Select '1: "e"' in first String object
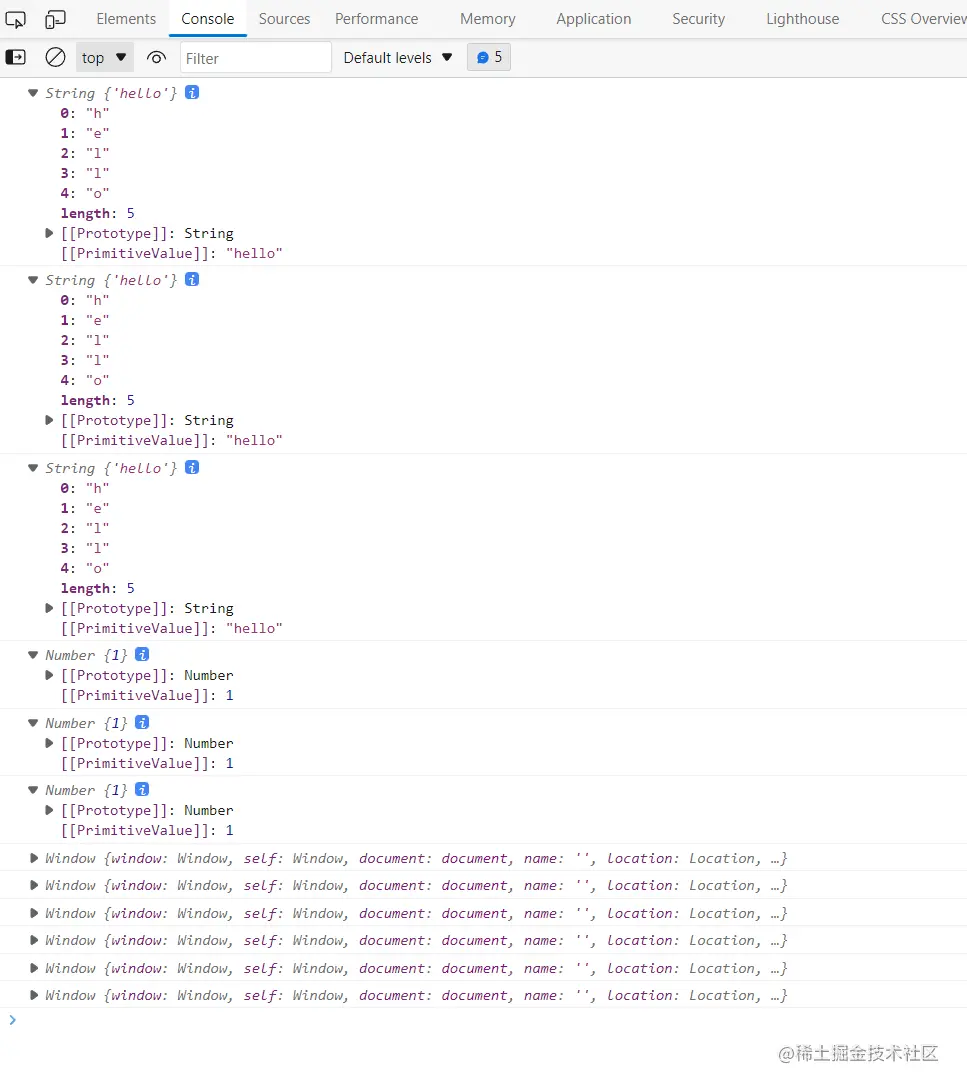The width and height of the screenshot is (967, 1092). (84, 133)
